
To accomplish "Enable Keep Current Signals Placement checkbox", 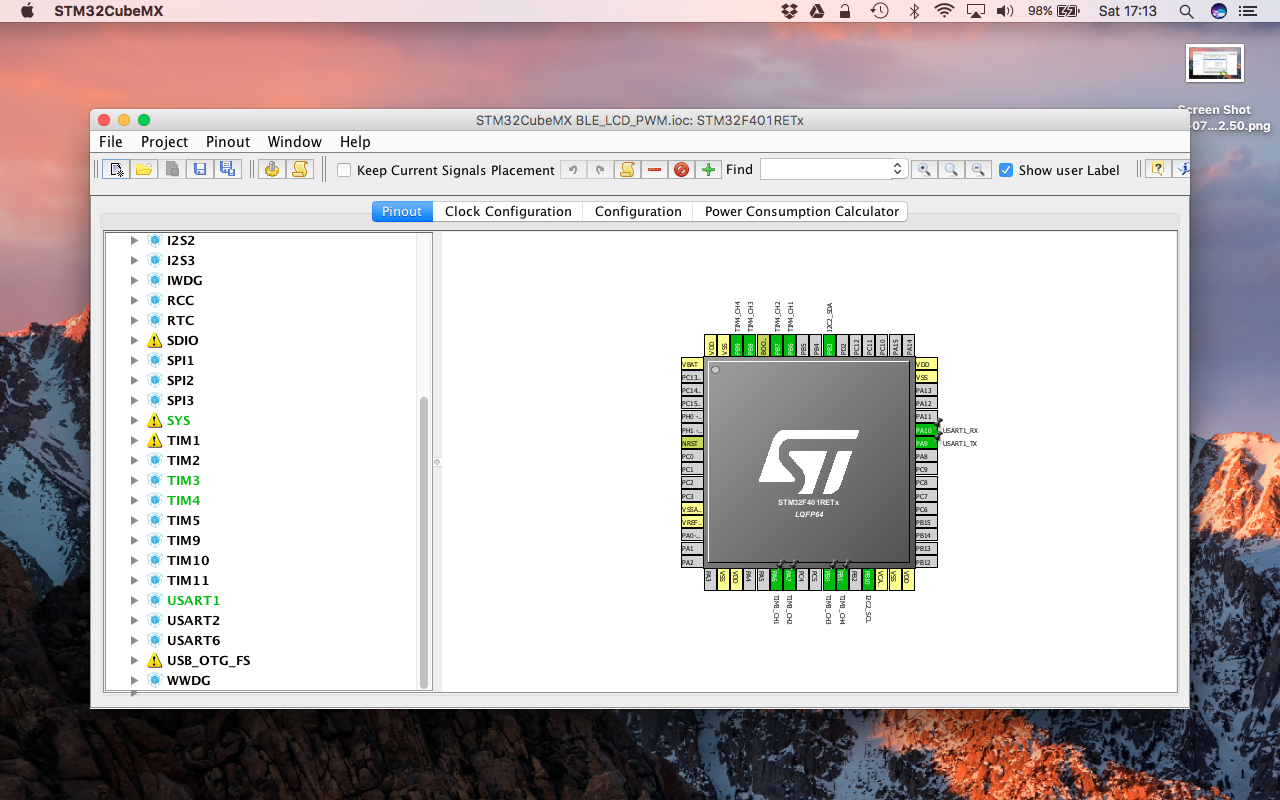I will (x=344, y=170).
